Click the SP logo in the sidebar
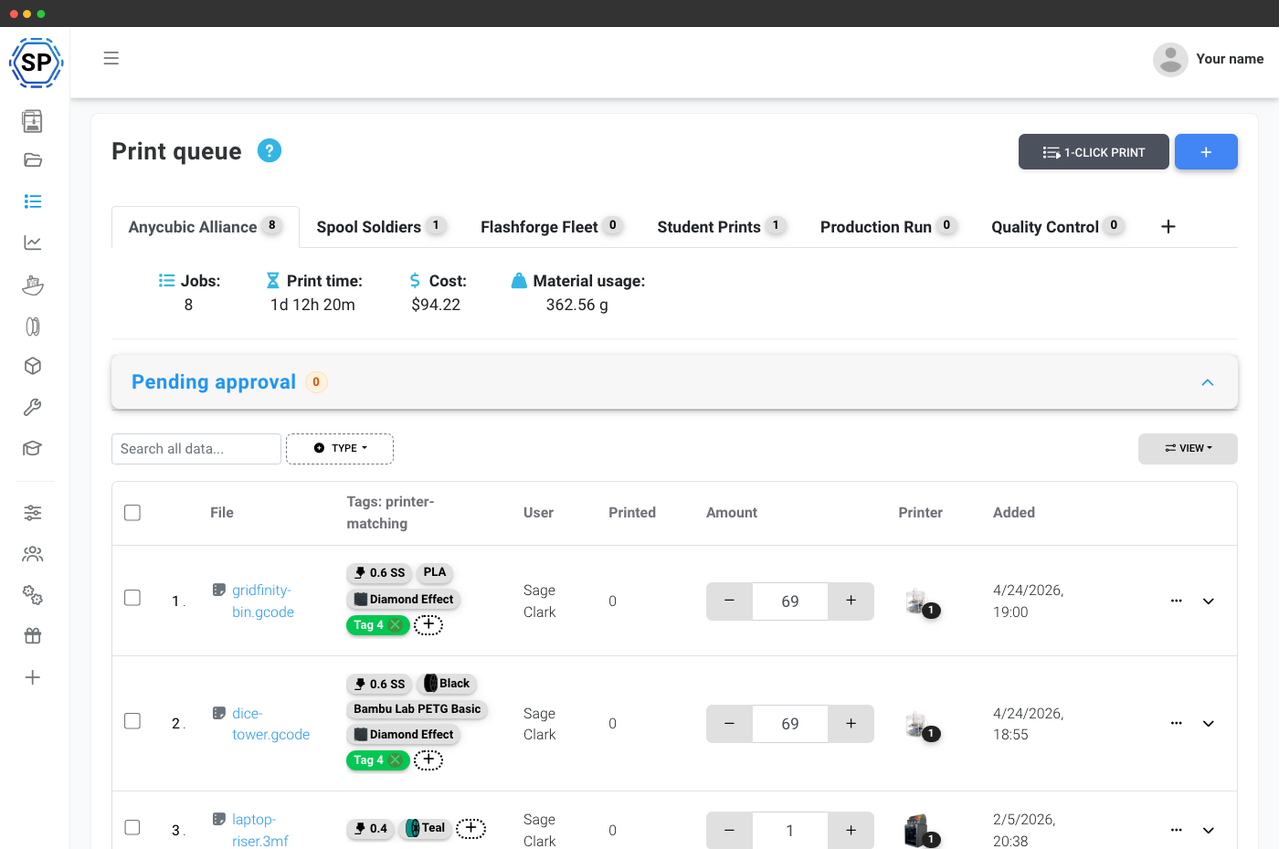The image size is (1280, 849). pyautogui.click(x=36, y=63)
